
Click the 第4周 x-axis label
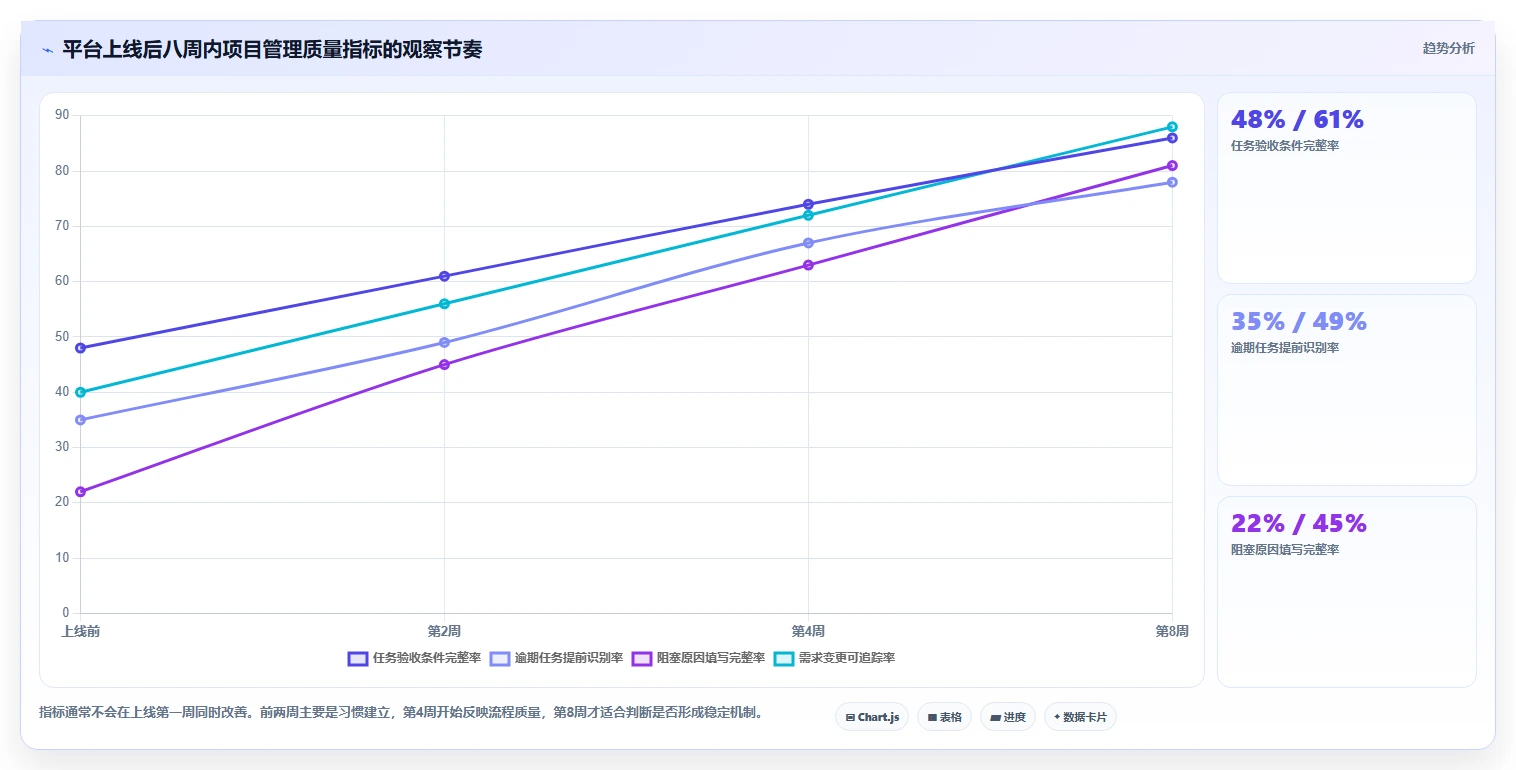pyautogui.click(x=808, y=631)
